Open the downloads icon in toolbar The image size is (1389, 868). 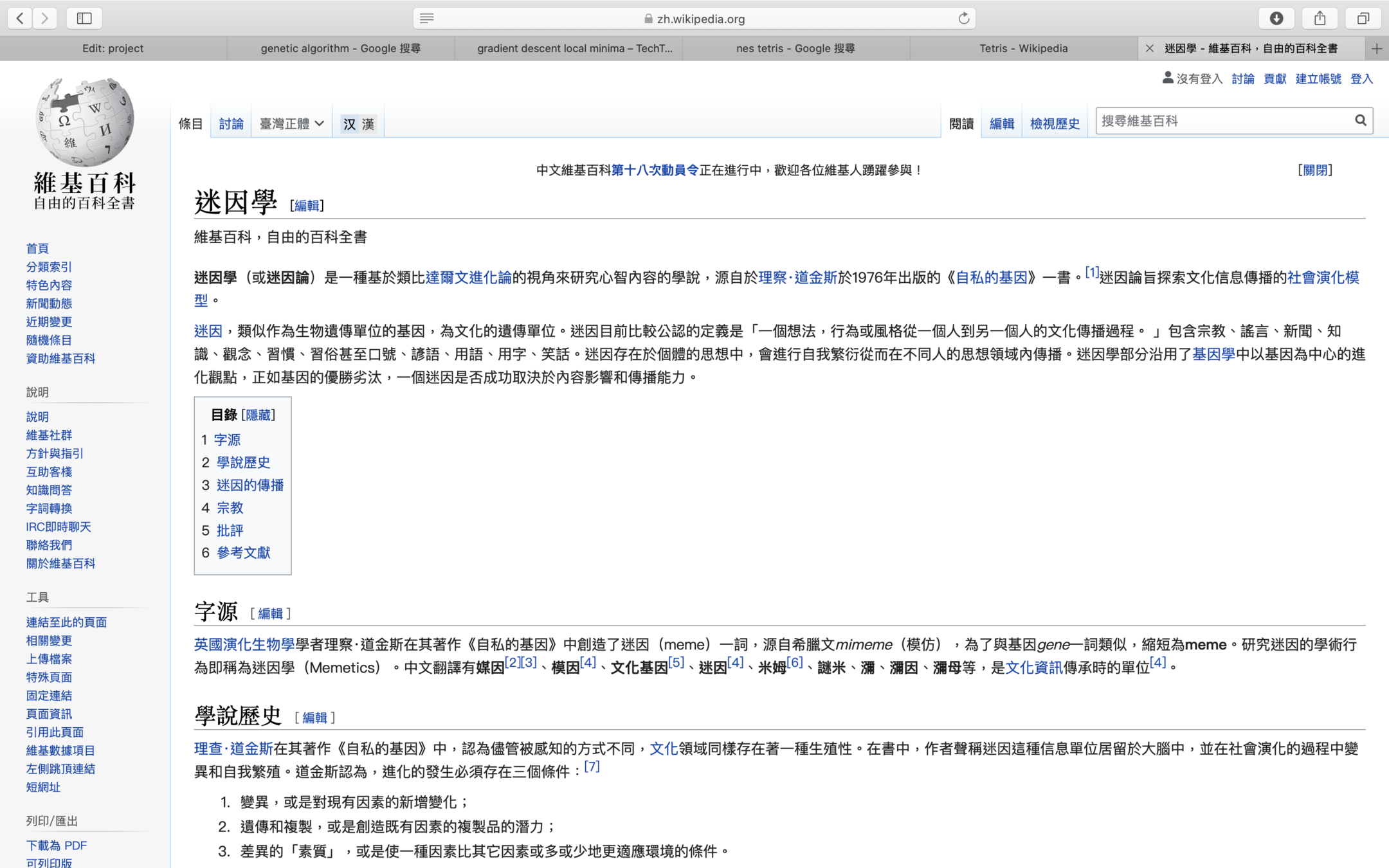coord(1276,18)
